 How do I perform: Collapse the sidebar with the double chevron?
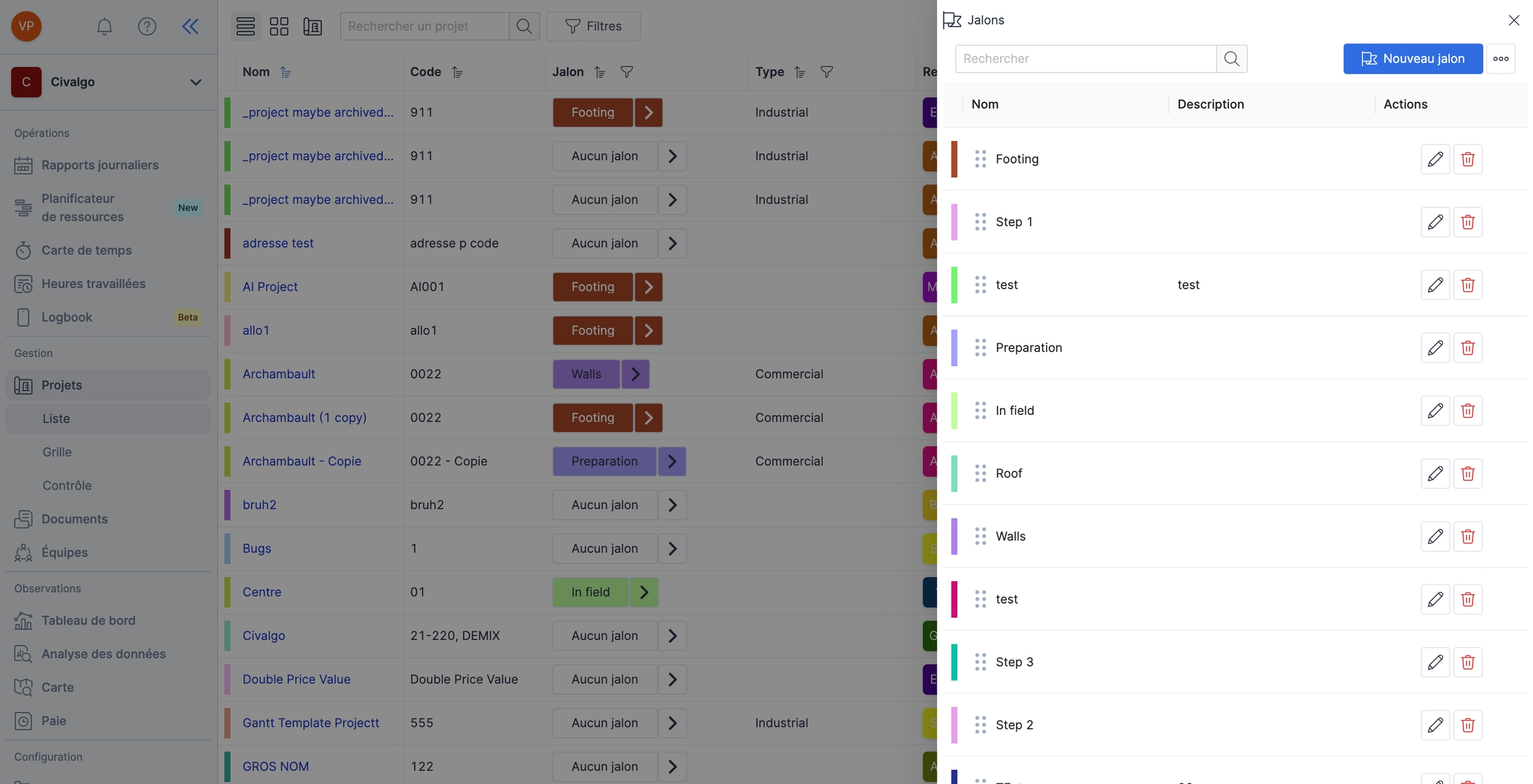tap(190, 27)
